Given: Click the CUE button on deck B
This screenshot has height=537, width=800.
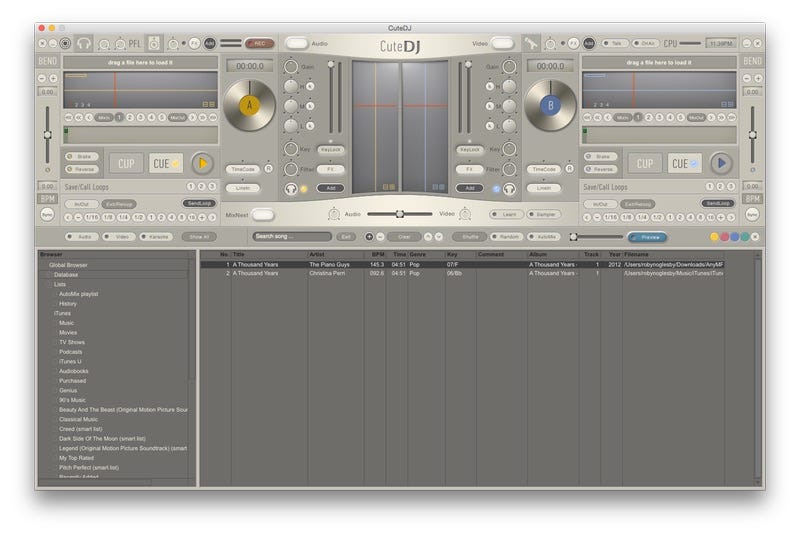Looking at the screenshot, I should pyautogui.click(x=686, y=164).
